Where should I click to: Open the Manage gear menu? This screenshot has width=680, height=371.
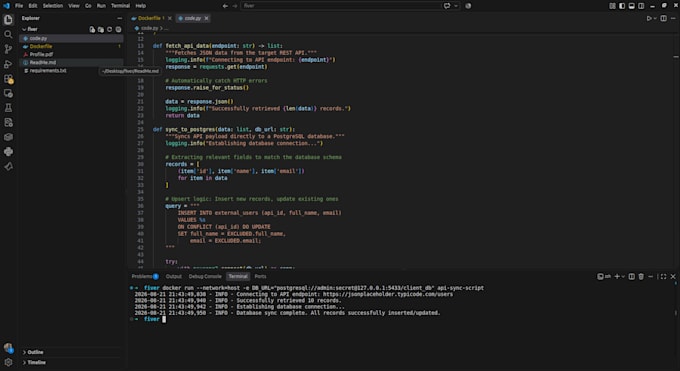pyautogui.click(x=8, y=362)
